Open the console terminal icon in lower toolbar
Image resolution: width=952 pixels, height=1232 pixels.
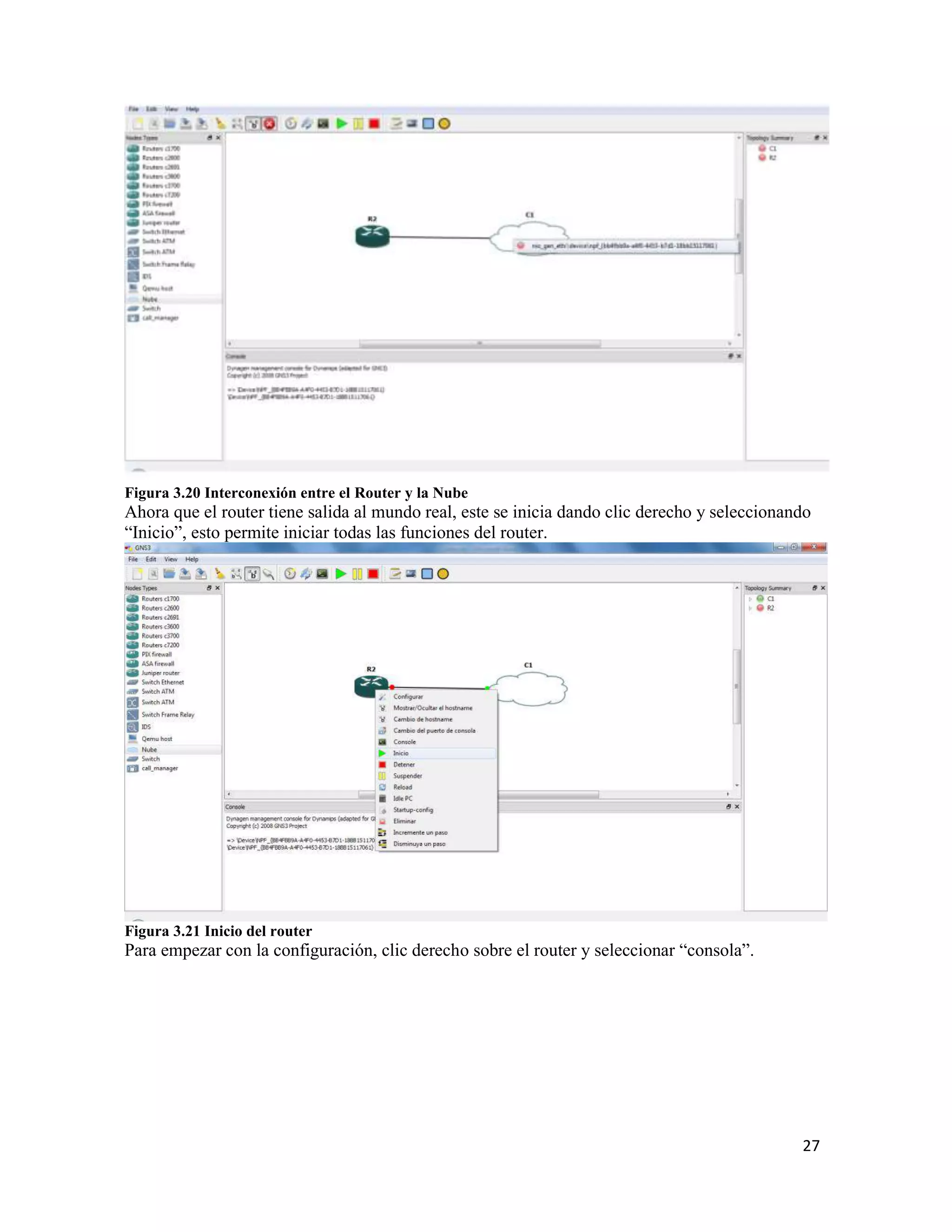pos(322,574)
